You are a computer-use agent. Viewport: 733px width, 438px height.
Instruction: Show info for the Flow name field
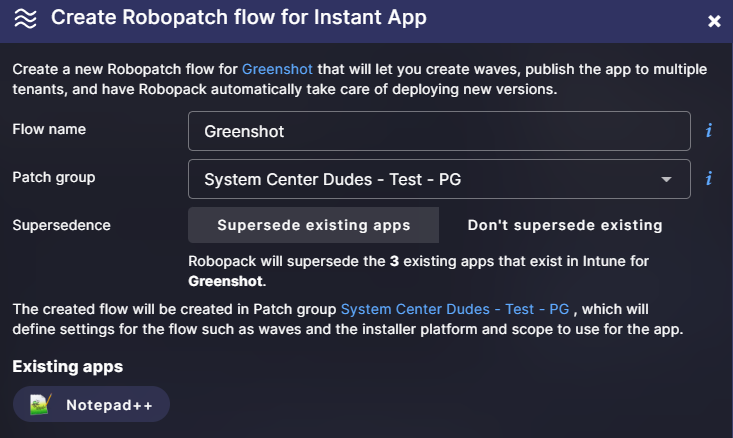coord(709,130)
